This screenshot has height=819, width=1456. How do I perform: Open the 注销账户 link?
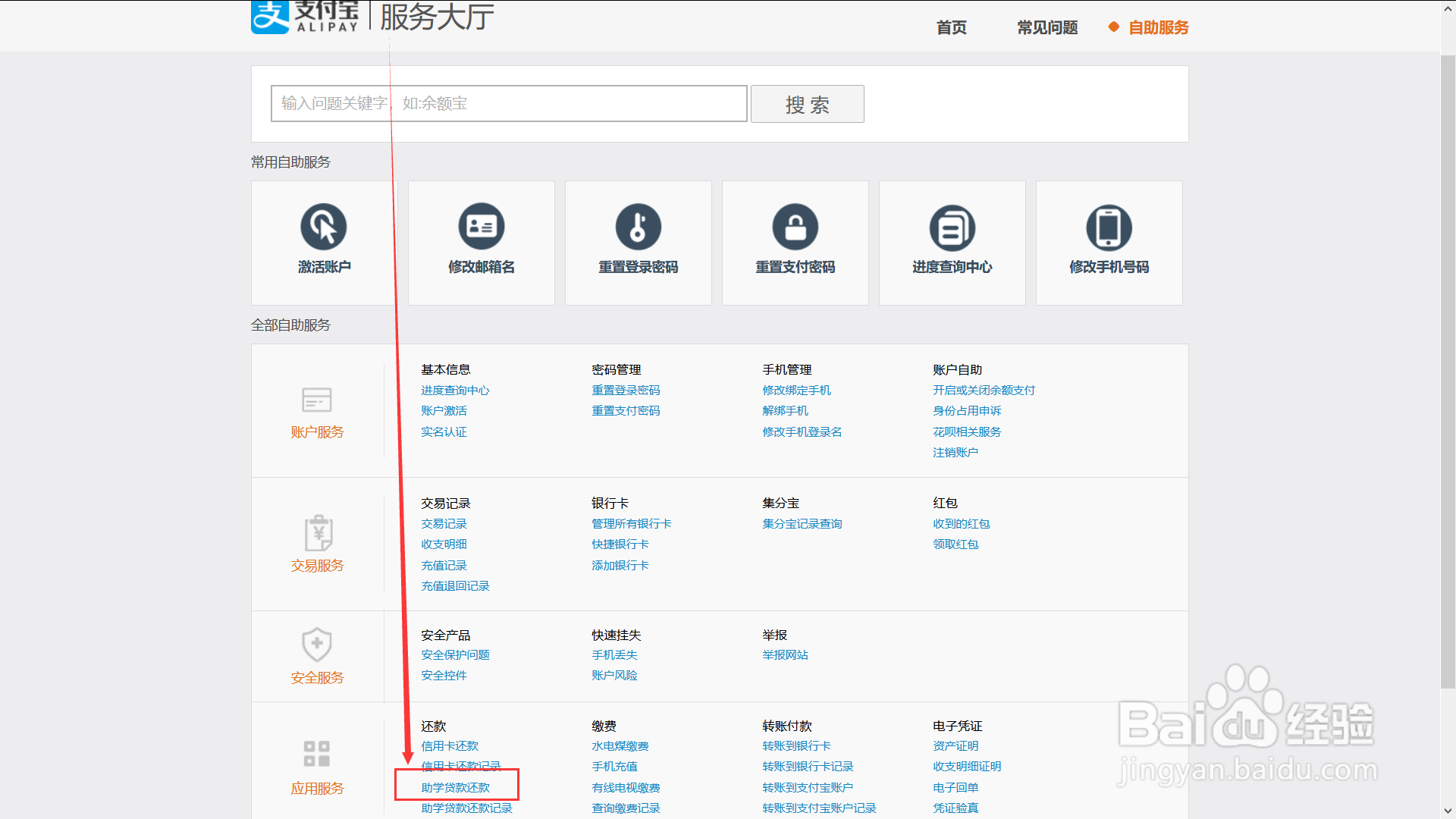[956, 452]
